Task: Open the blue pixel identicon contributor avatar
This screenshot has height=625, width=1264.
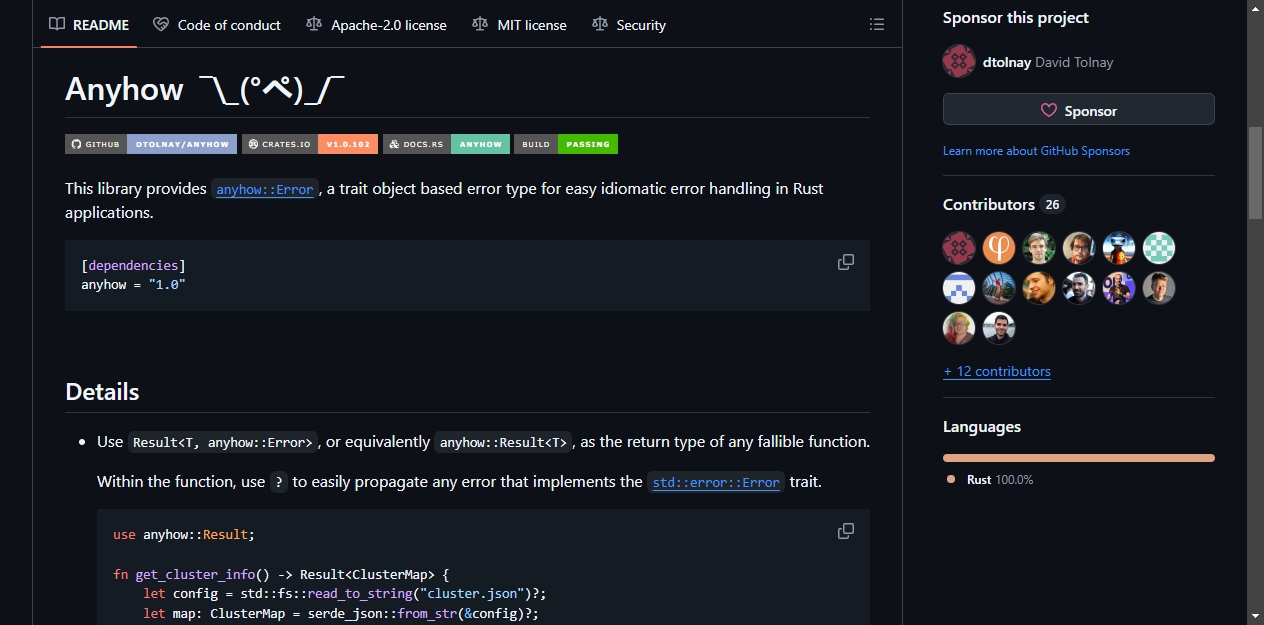Action: coord(959,288)
